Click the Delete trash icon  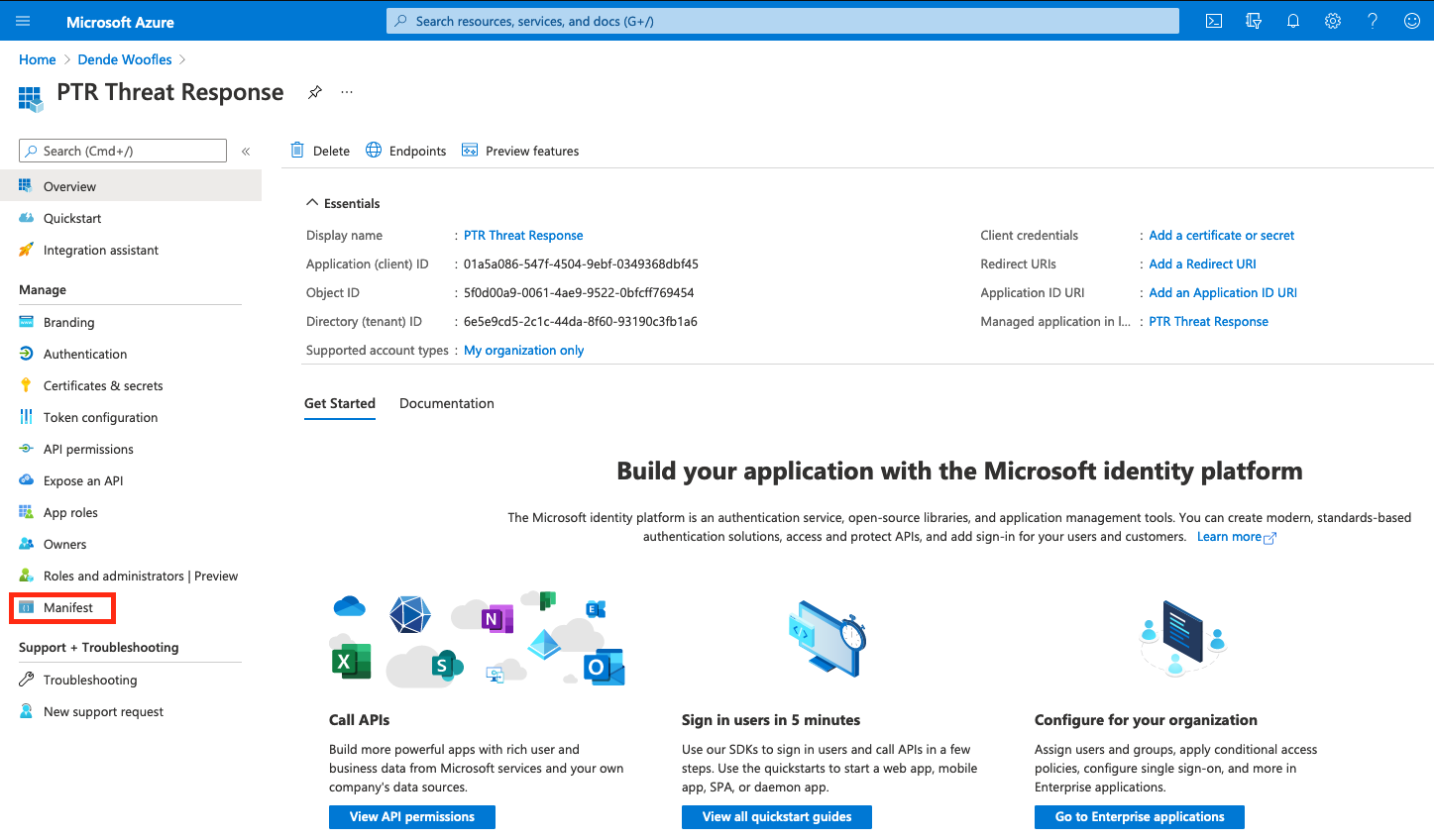coord(297,151)
